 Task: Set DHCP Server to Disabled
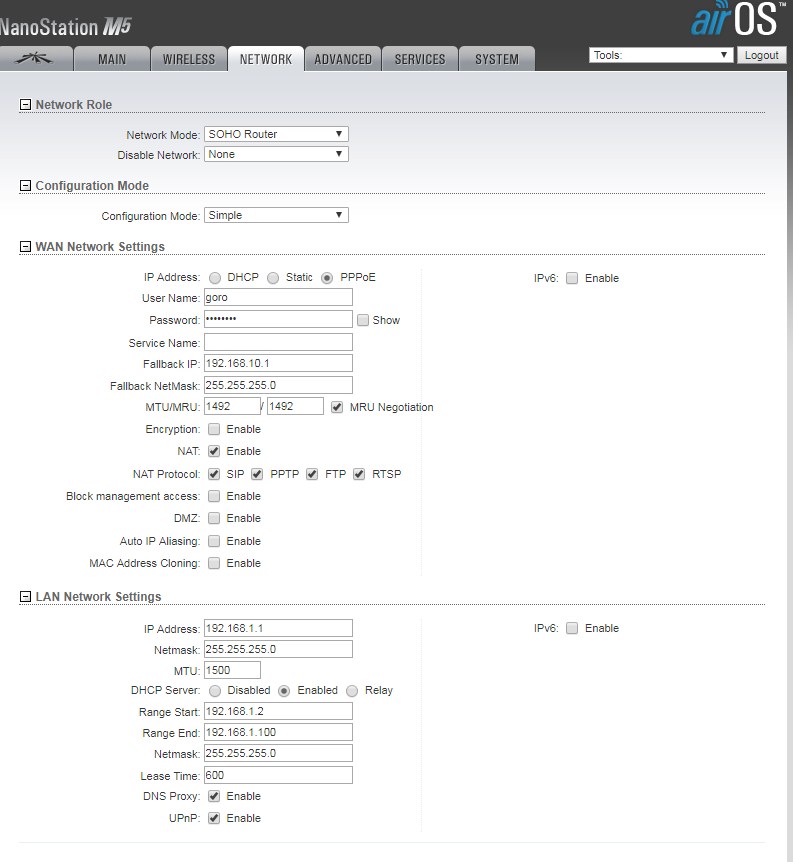(x=215, y=691)
